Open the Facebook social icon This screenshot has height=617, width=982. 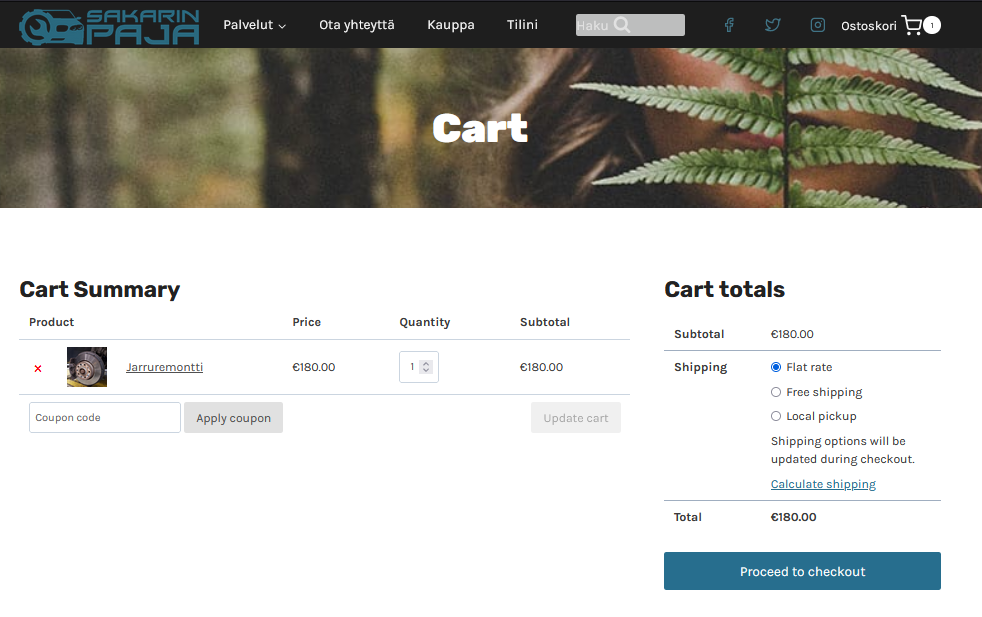coord(729,25)
